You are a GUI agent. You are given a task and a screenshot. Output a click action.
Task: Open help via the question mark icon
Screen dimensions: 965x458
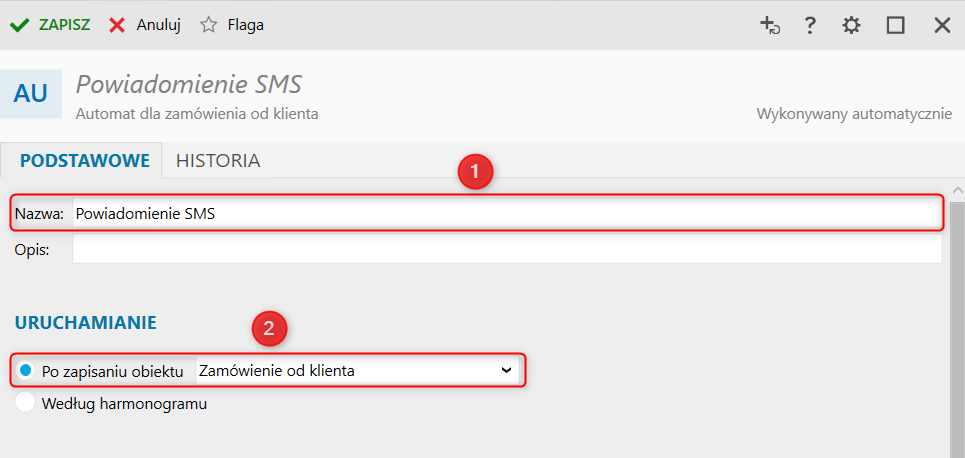point(811,25)
